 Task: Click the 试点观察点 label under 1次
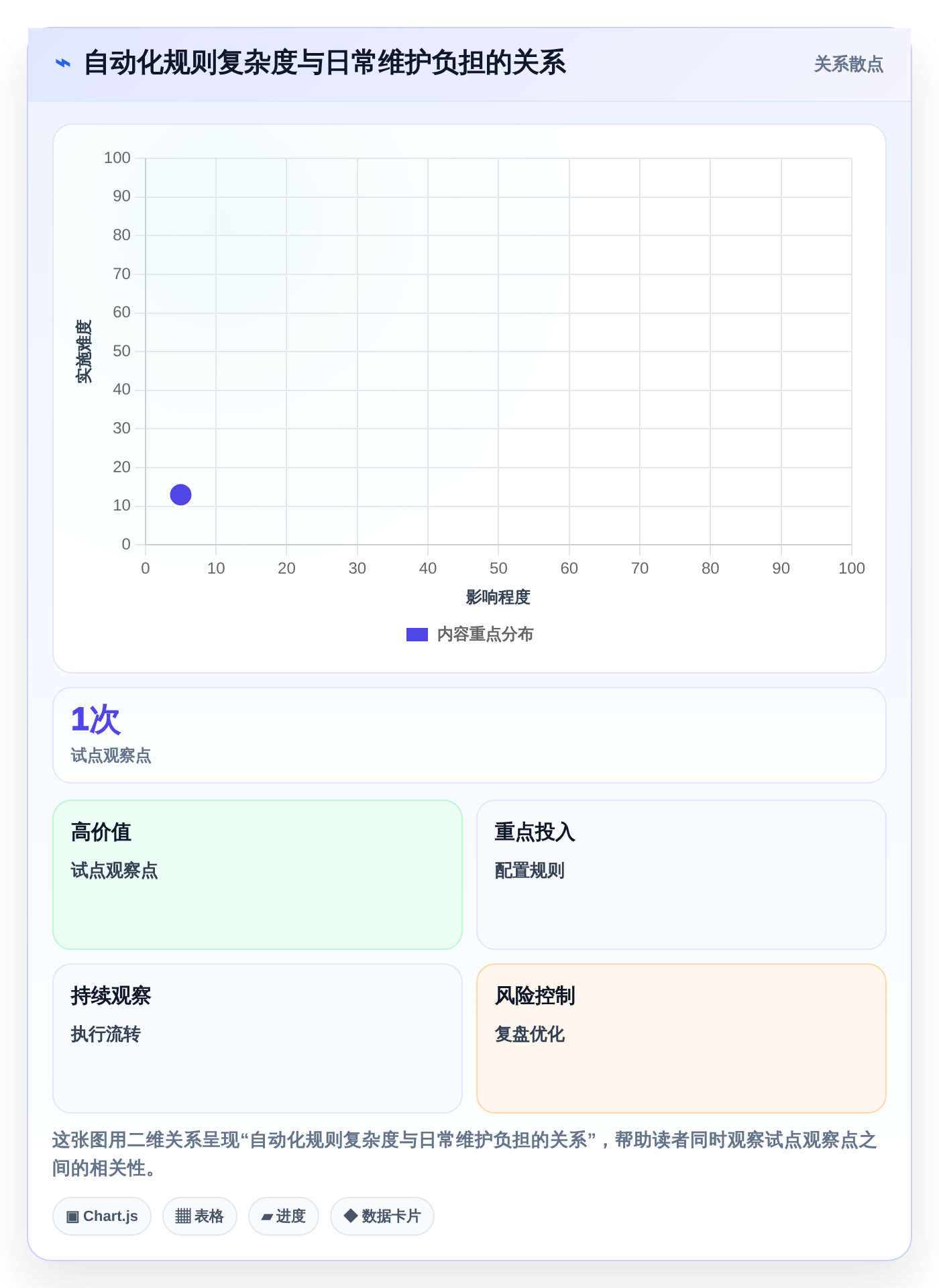[111, 756]
